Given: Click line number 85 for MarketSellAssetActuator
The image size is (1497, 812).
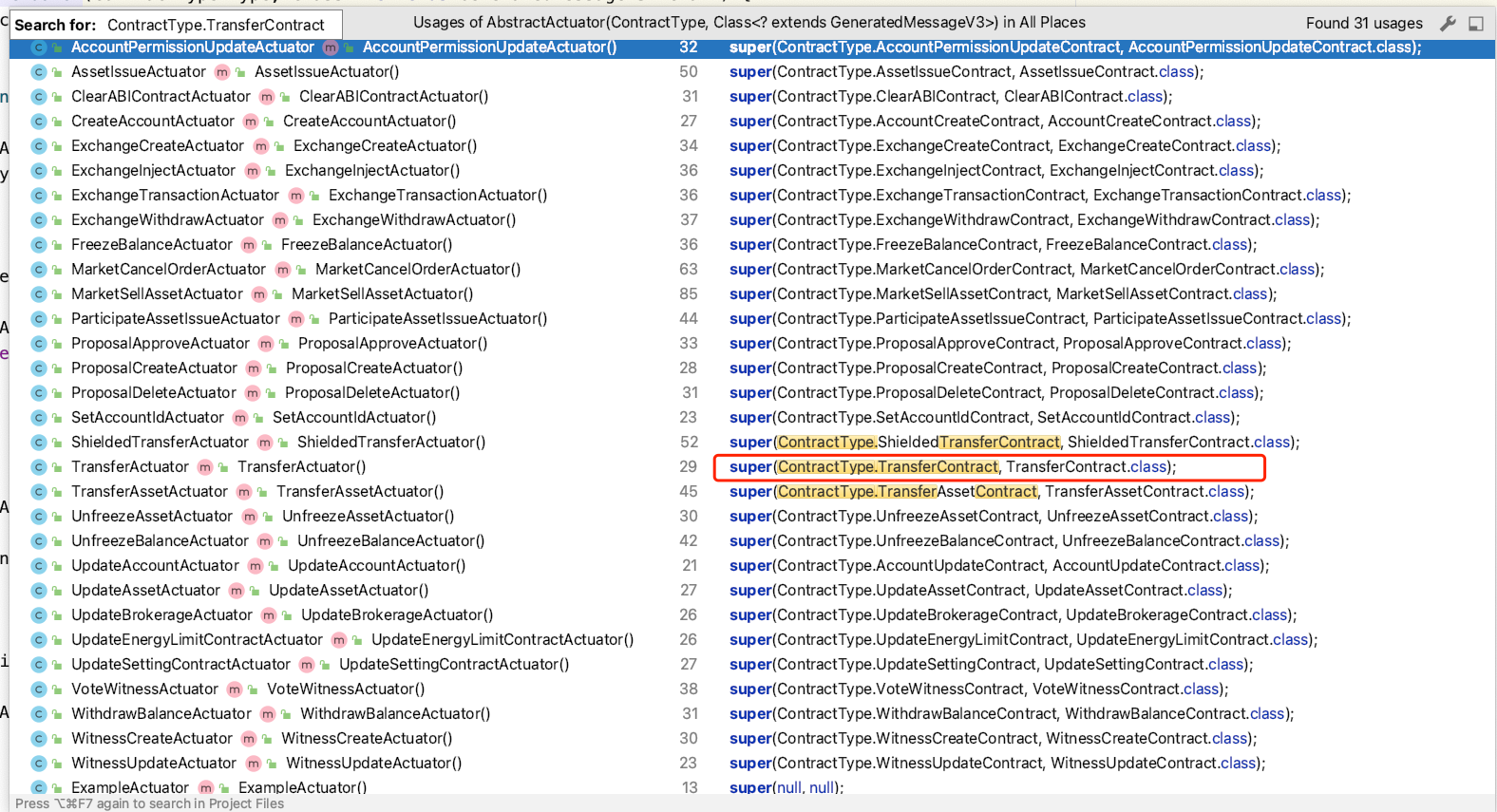Looking at the screenshot, I should pos(689,293).
